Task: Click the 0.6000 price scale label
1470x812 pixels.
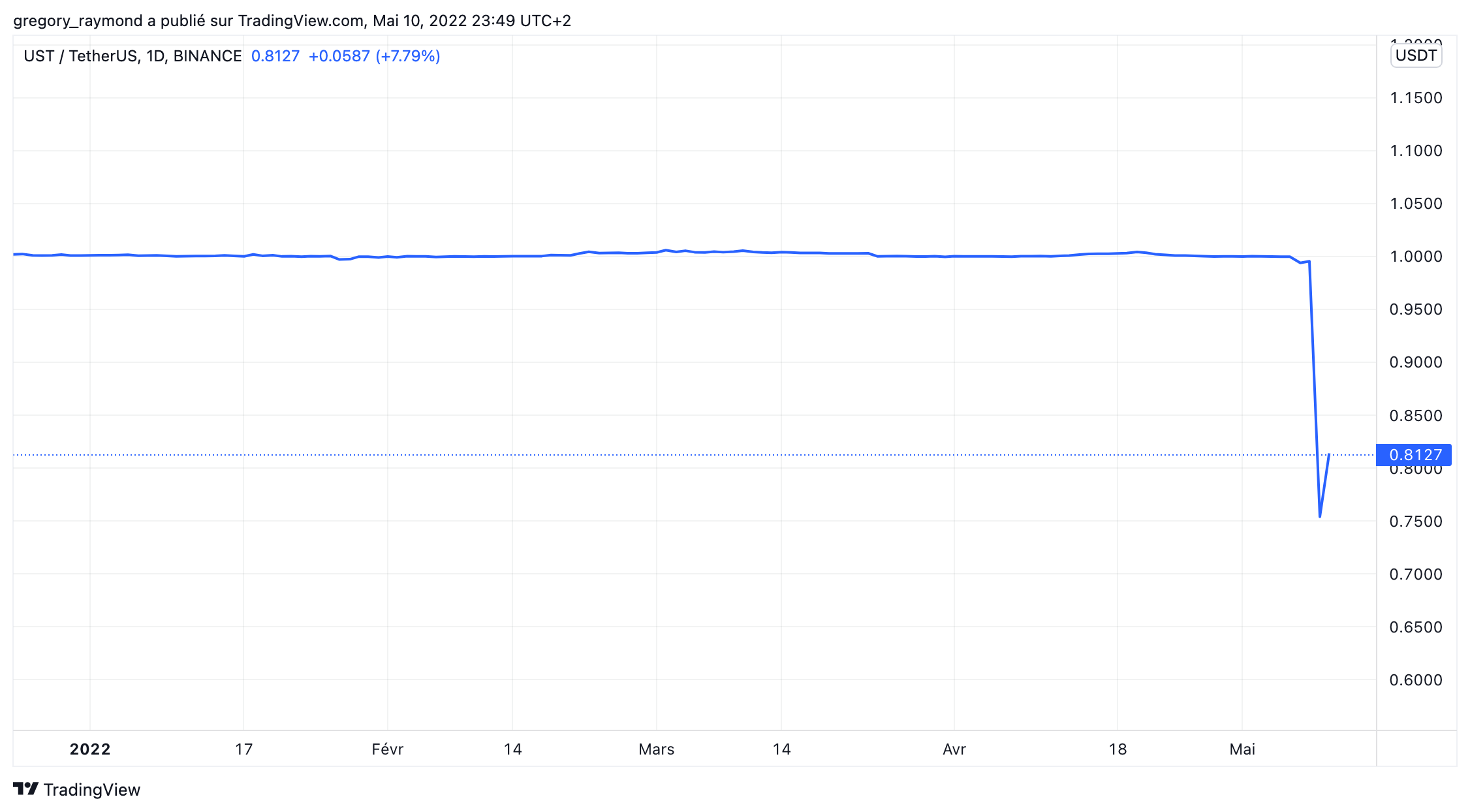Action: [1415, 680]
